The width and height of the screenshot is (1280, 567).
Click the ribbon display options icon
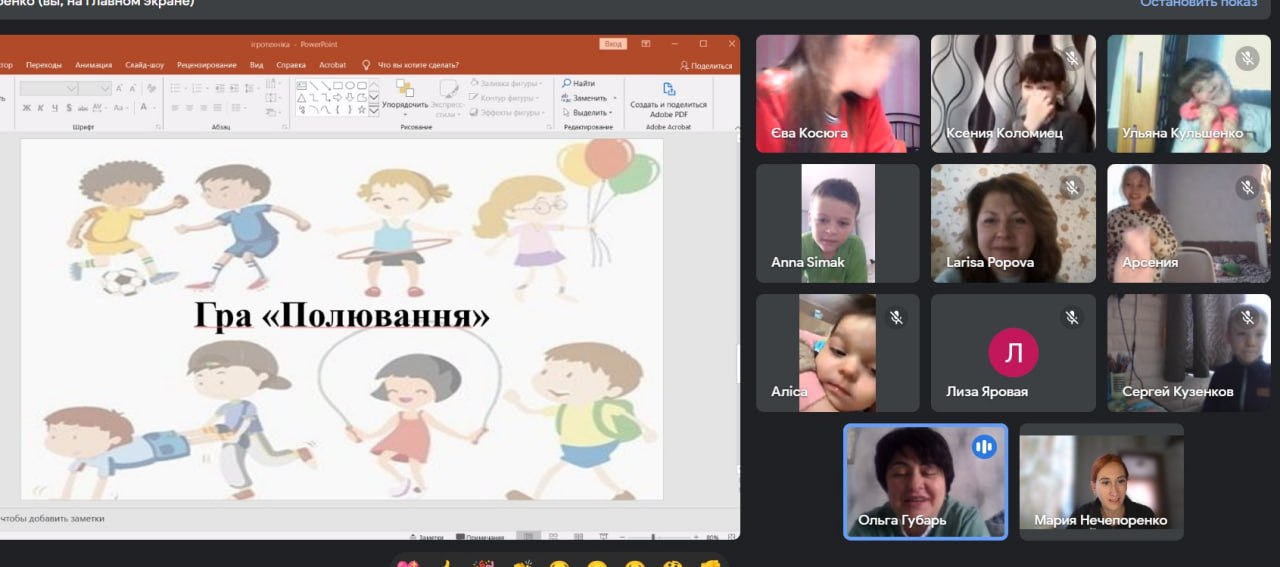coord(646,44)
